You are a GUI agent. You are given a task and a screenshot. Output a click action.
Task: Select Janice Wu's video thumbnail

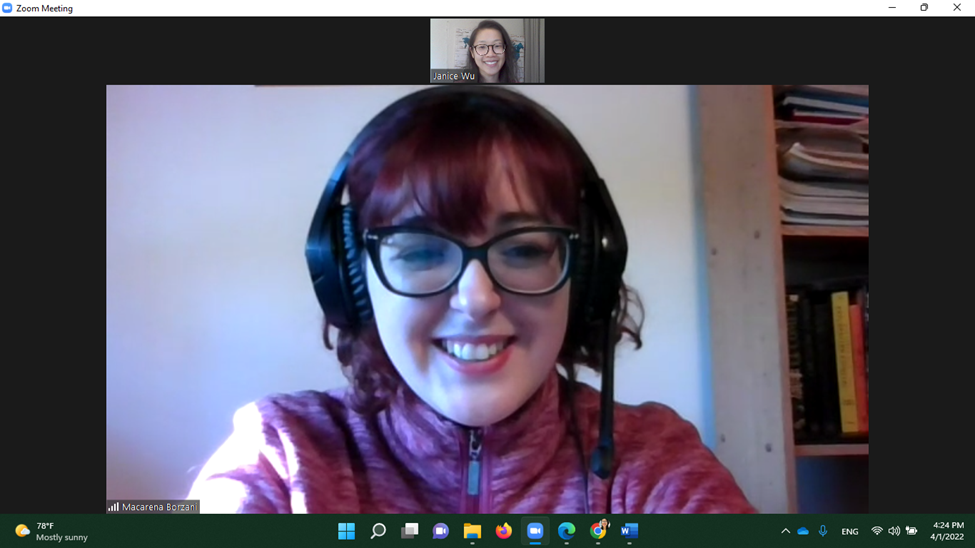tap(487, 50)
